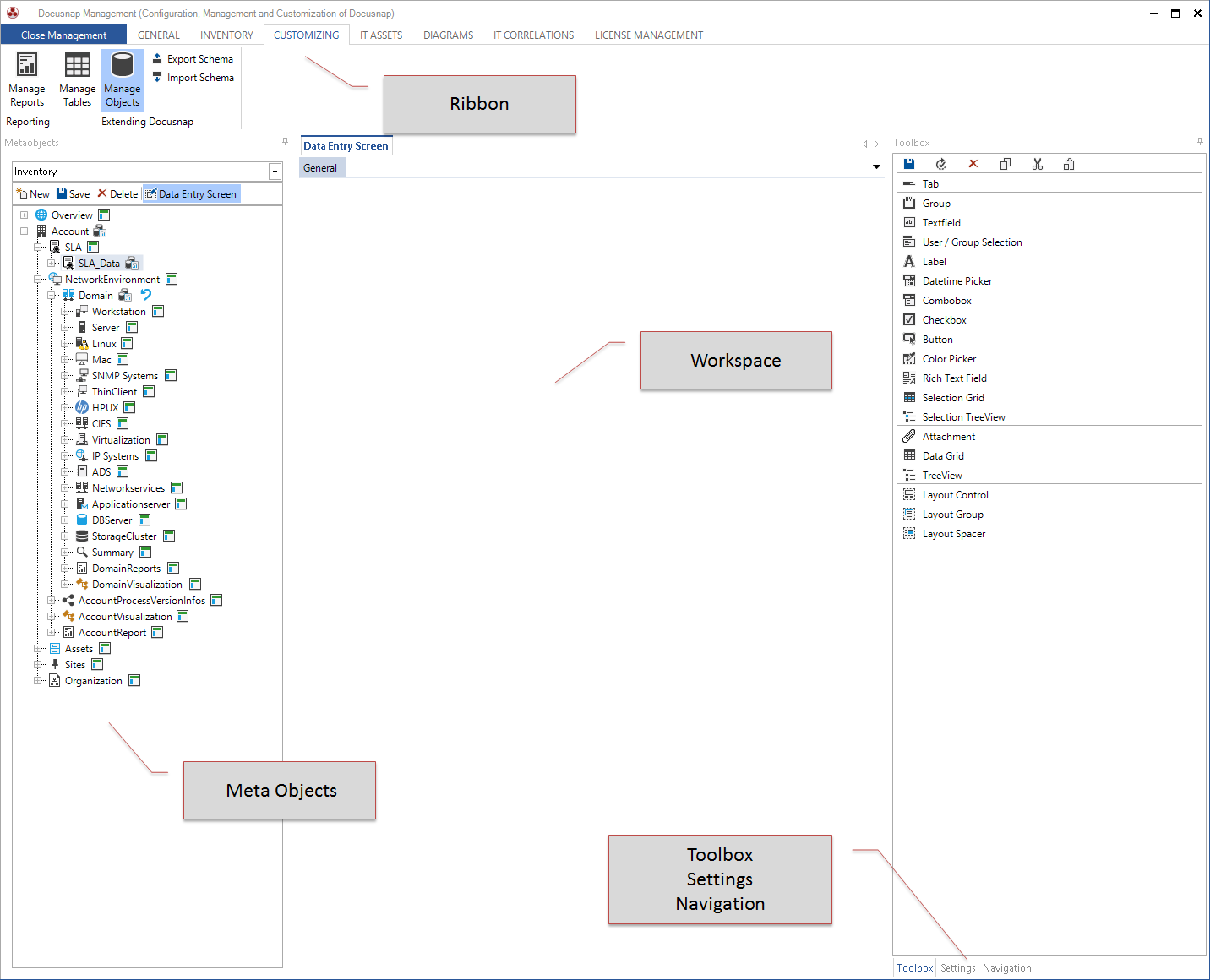Switch to the Settings tab at bottom

click(x=958, y=968)
